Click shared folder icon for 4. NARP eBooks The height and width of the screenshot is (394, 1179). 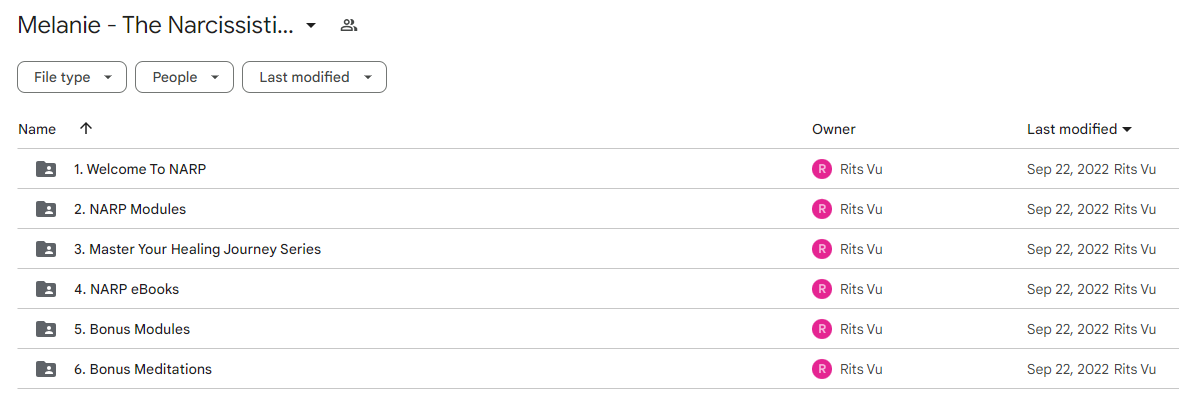pos(46,289)
